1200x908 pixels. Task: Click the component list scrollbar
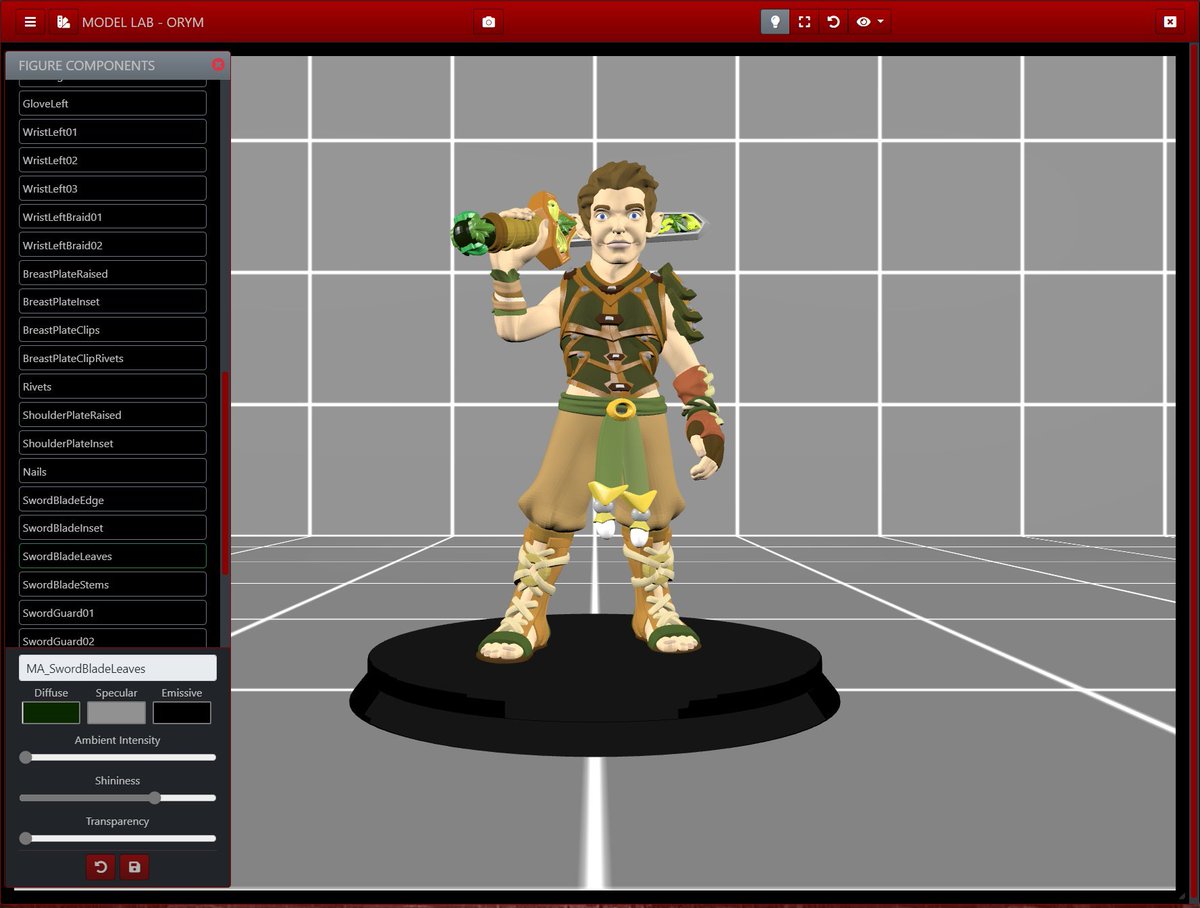coord(225,473)
